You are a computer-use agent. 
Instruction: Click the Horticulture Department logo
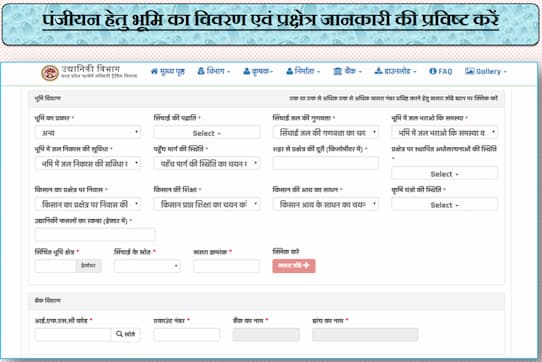[x=50, y=73]
